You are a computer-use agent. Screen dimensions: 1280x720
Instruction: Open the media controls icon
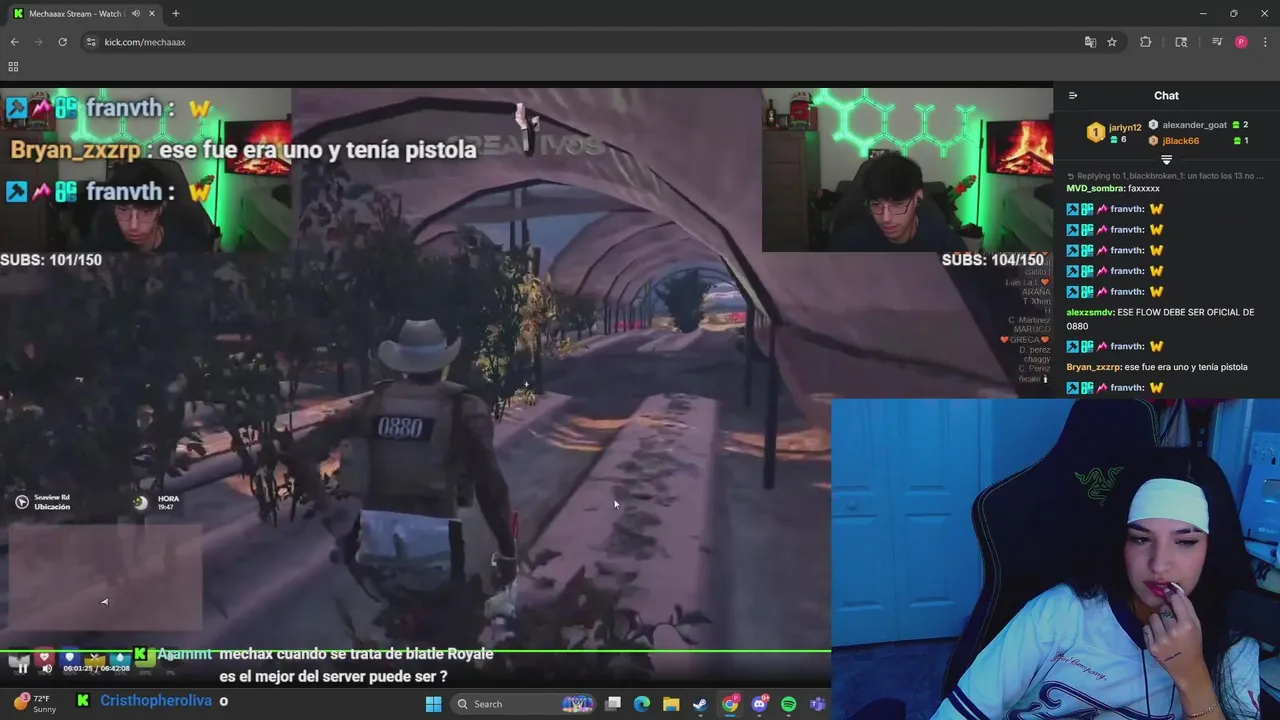coord(1217,42)
